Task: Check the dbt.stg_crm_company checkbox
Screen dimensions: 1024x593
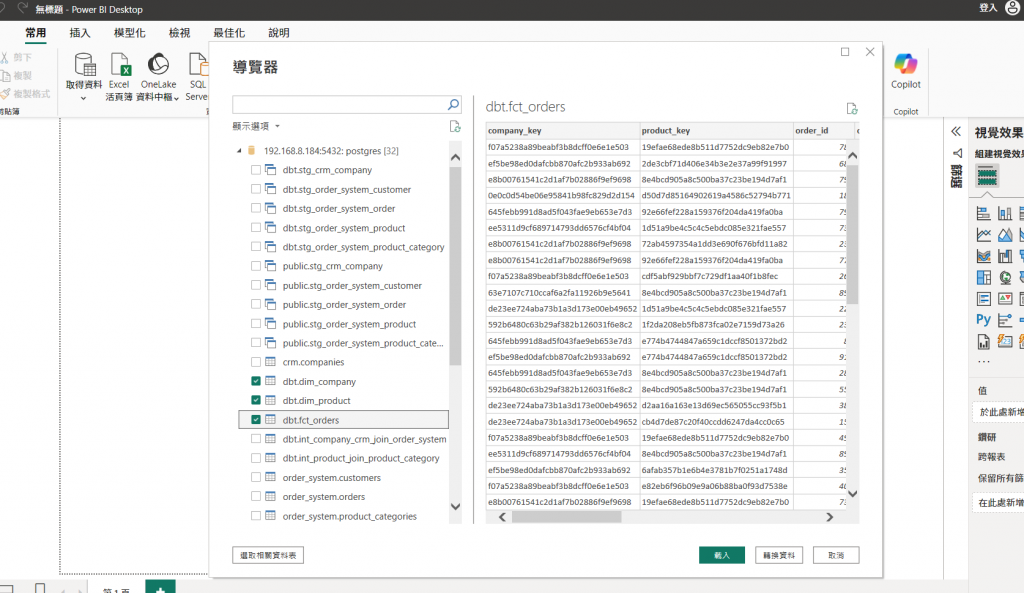Action: click(x=256, y=170)
